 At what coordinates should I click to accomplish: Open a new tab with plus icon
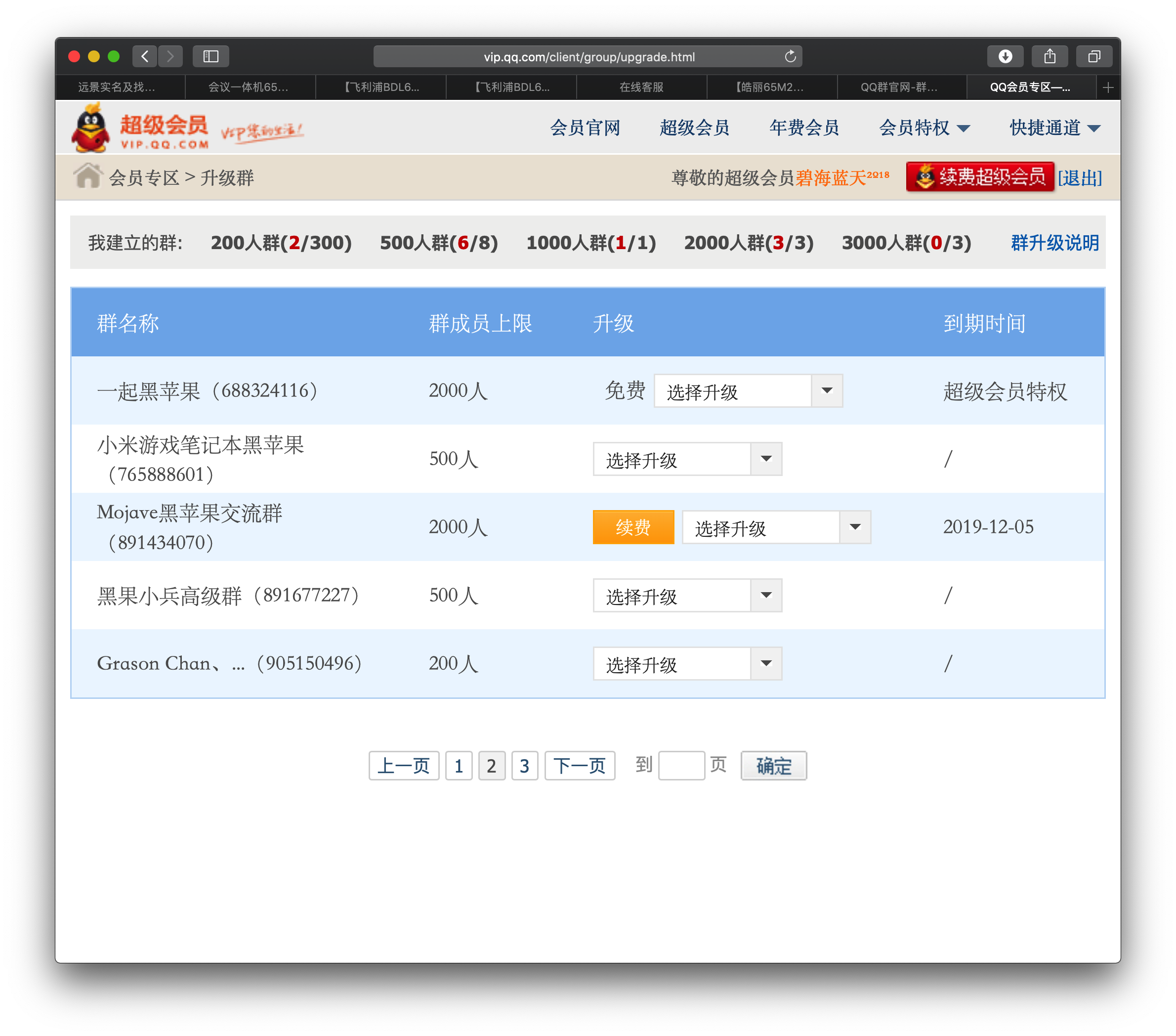click(1108, 87)
